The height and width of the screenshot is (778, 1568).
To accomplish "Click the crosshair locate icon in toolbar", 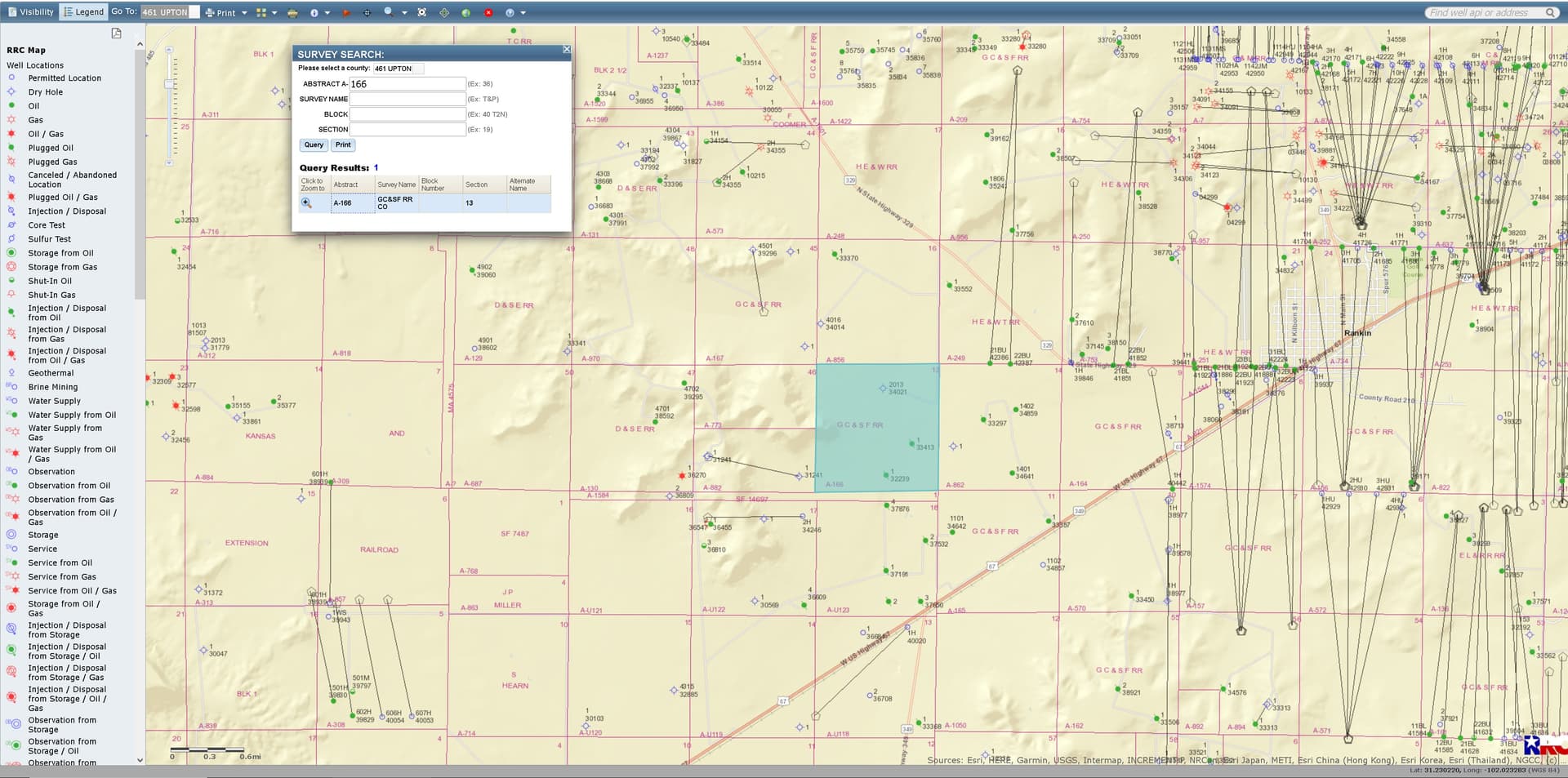I will point(367,13).
